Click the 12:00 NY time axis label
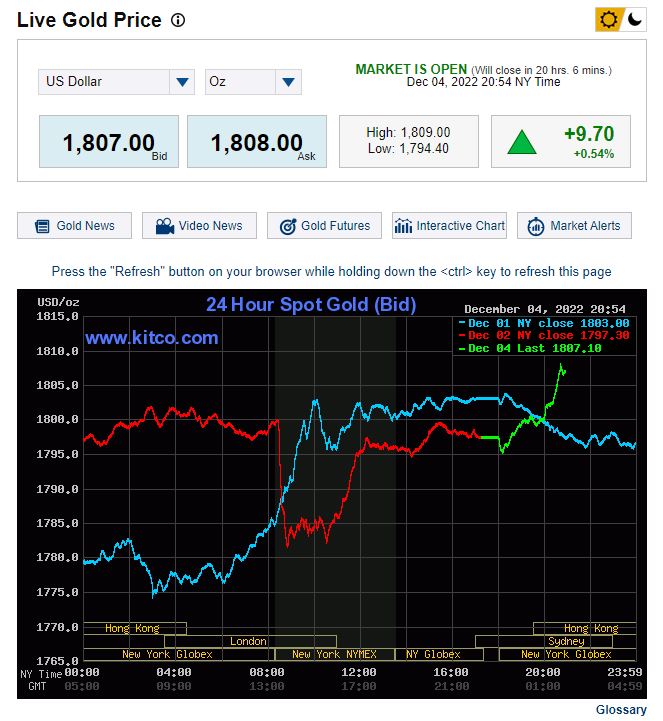The image size is (663, 721). point(359,672)
